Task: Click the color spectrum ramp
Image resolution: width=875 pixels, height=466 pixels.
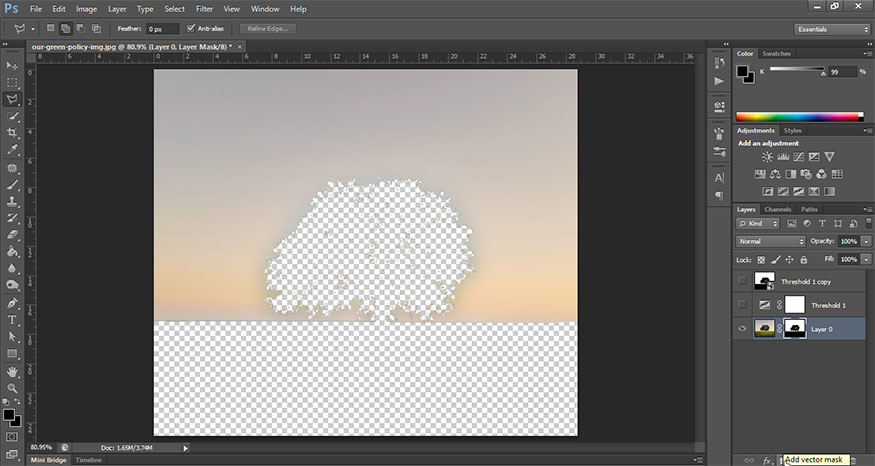Action: [x=797, y=117]
